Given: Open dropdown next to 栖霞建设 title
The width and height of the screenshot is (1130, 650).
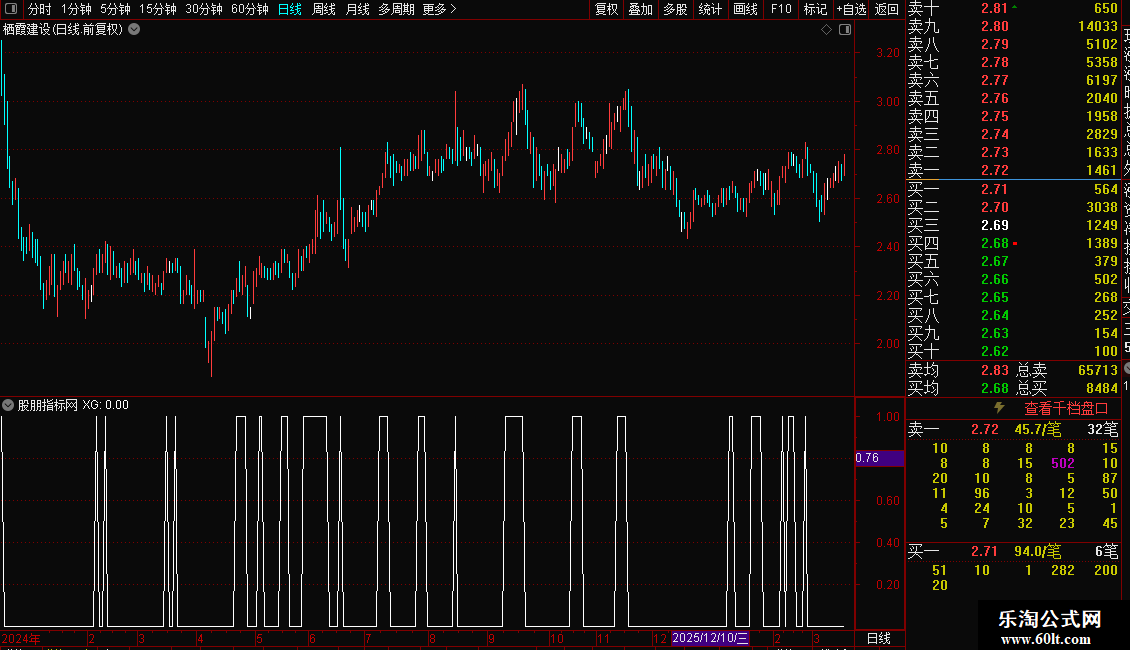Looking at the screenshot, I should (134, 30).
